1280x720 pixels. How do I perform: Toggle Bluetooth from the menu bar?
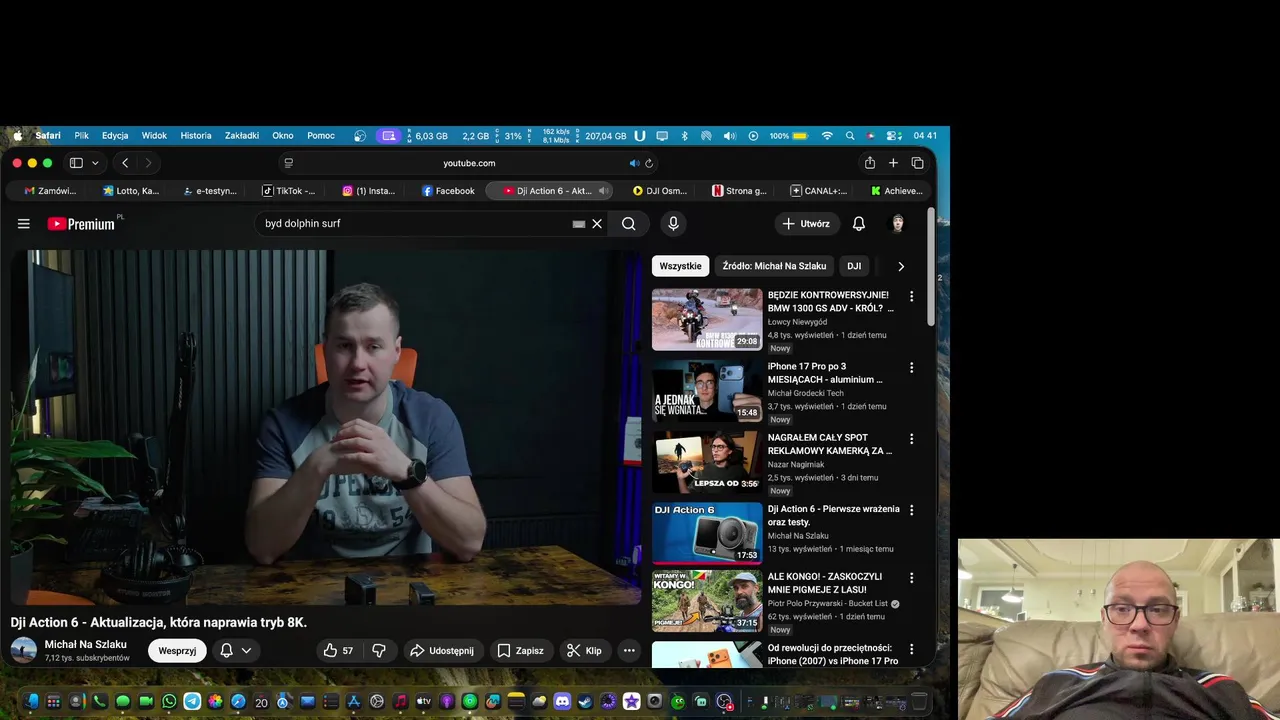[685, 136]
